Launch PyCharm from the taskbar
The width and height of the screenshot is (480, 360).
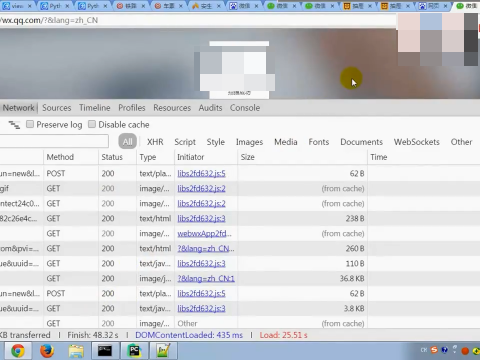pos(134,351)
